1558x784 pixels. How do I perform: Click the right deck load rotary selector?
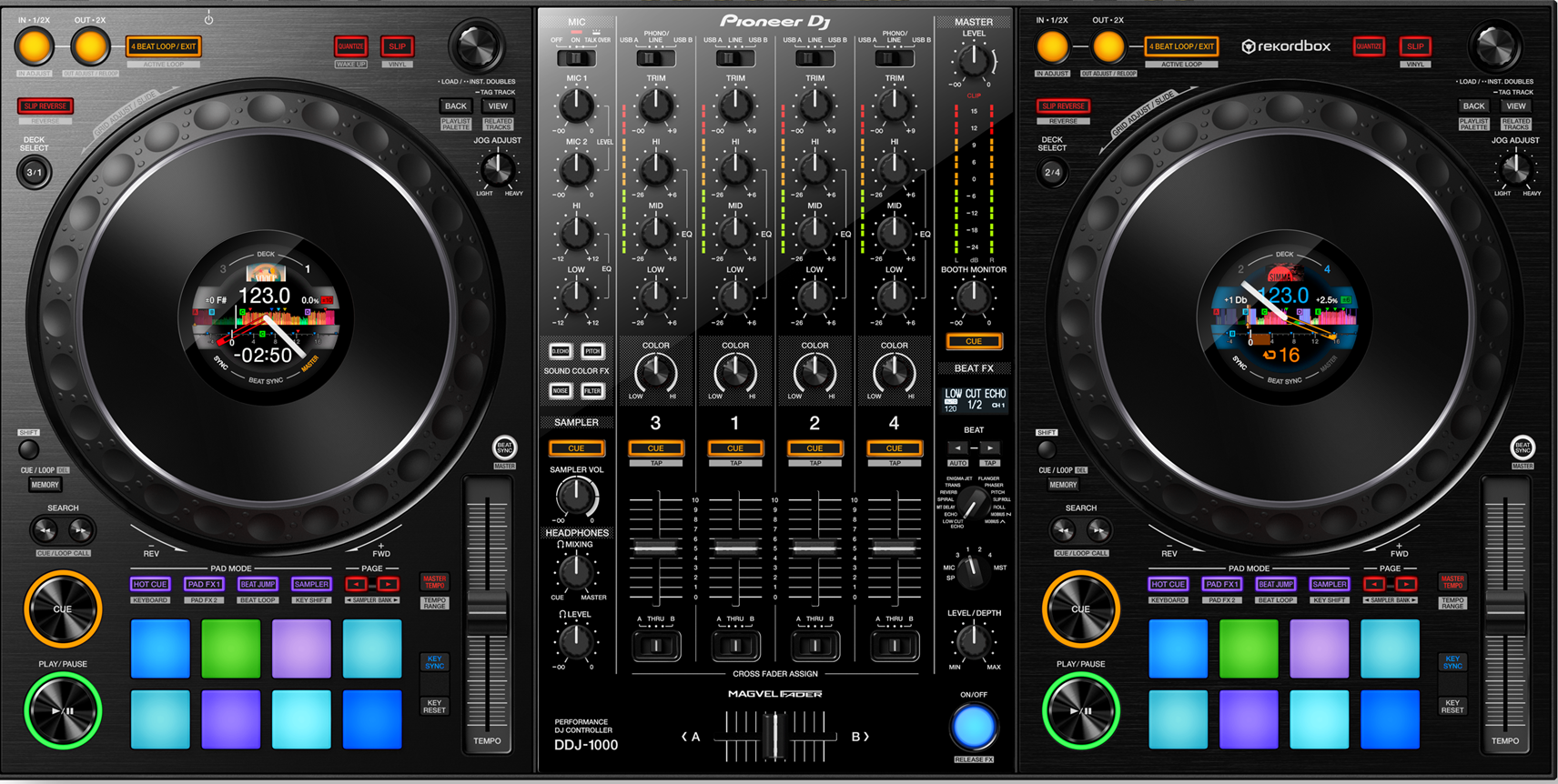(x=1494, y=45)
